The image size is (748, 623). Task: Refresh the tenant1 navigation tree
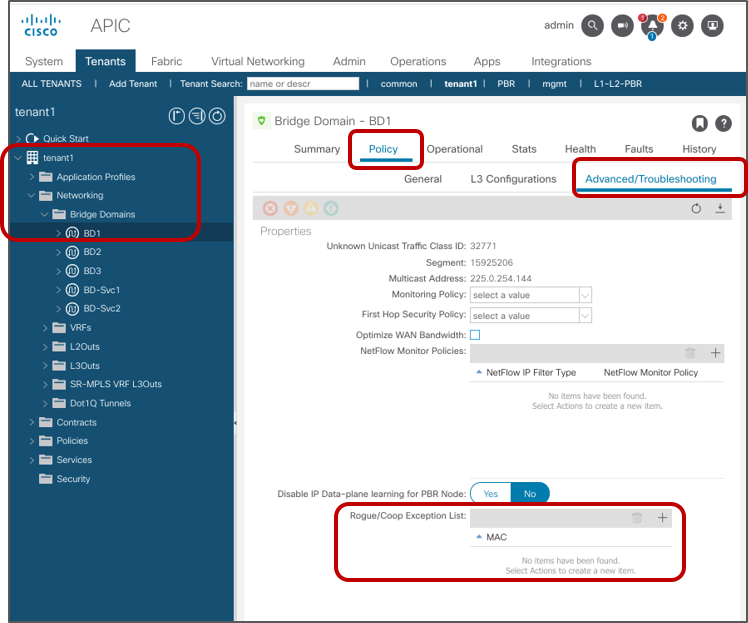217,116
